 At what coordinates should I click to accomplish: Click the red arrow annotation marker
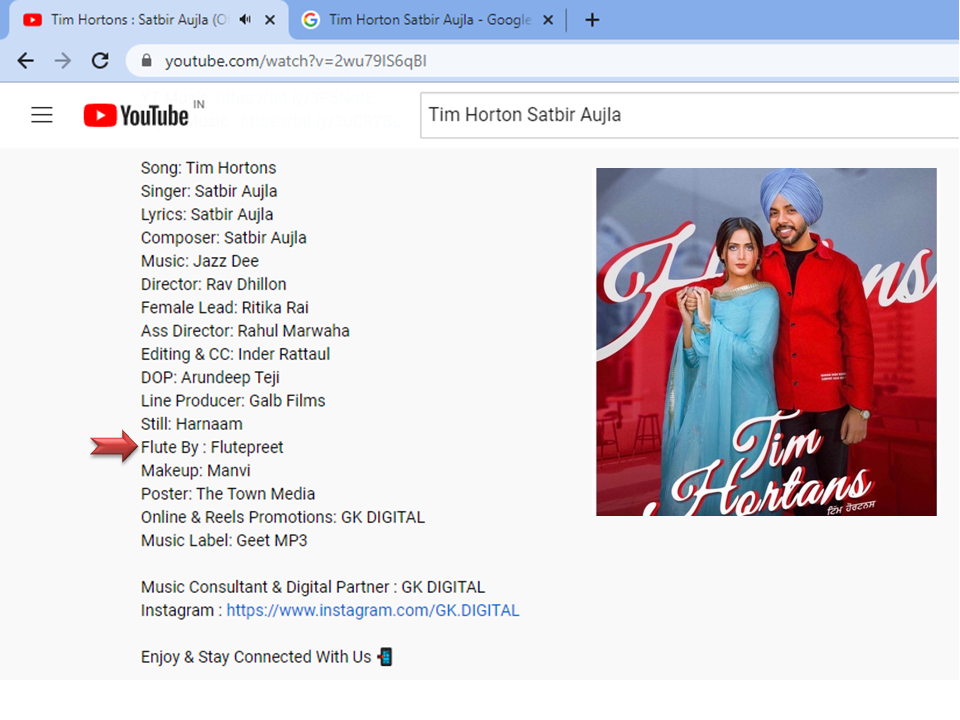pos(114,446)
